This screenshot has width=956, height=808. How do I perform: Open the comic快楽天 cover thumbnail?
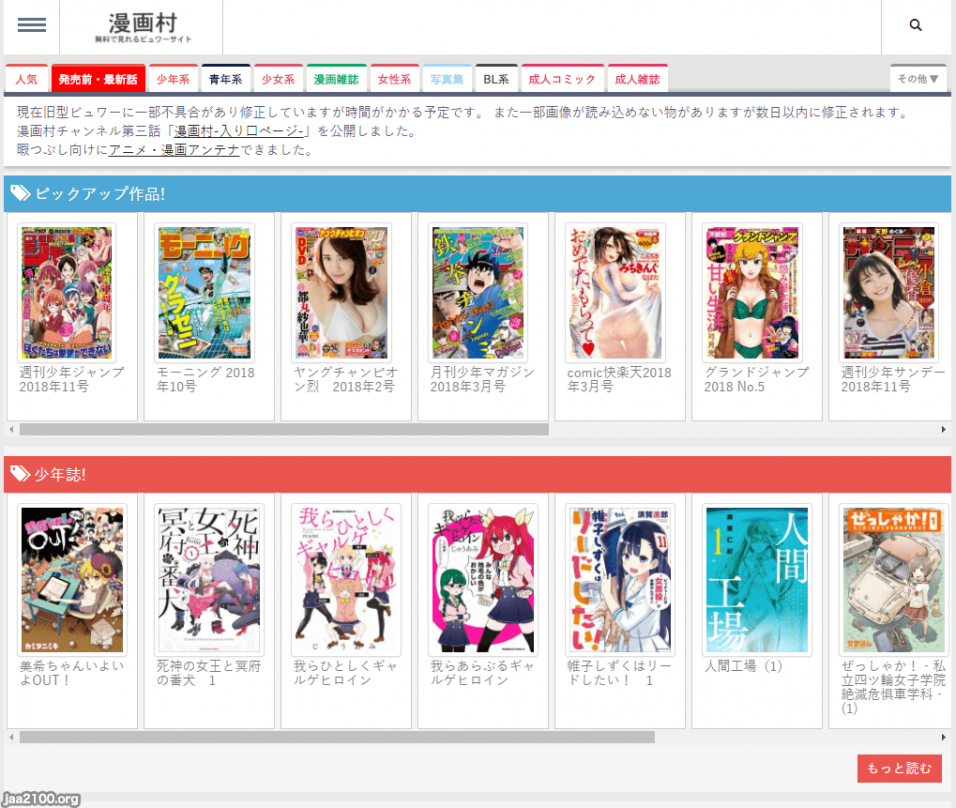pyautogui.click(x=615, y=293)
